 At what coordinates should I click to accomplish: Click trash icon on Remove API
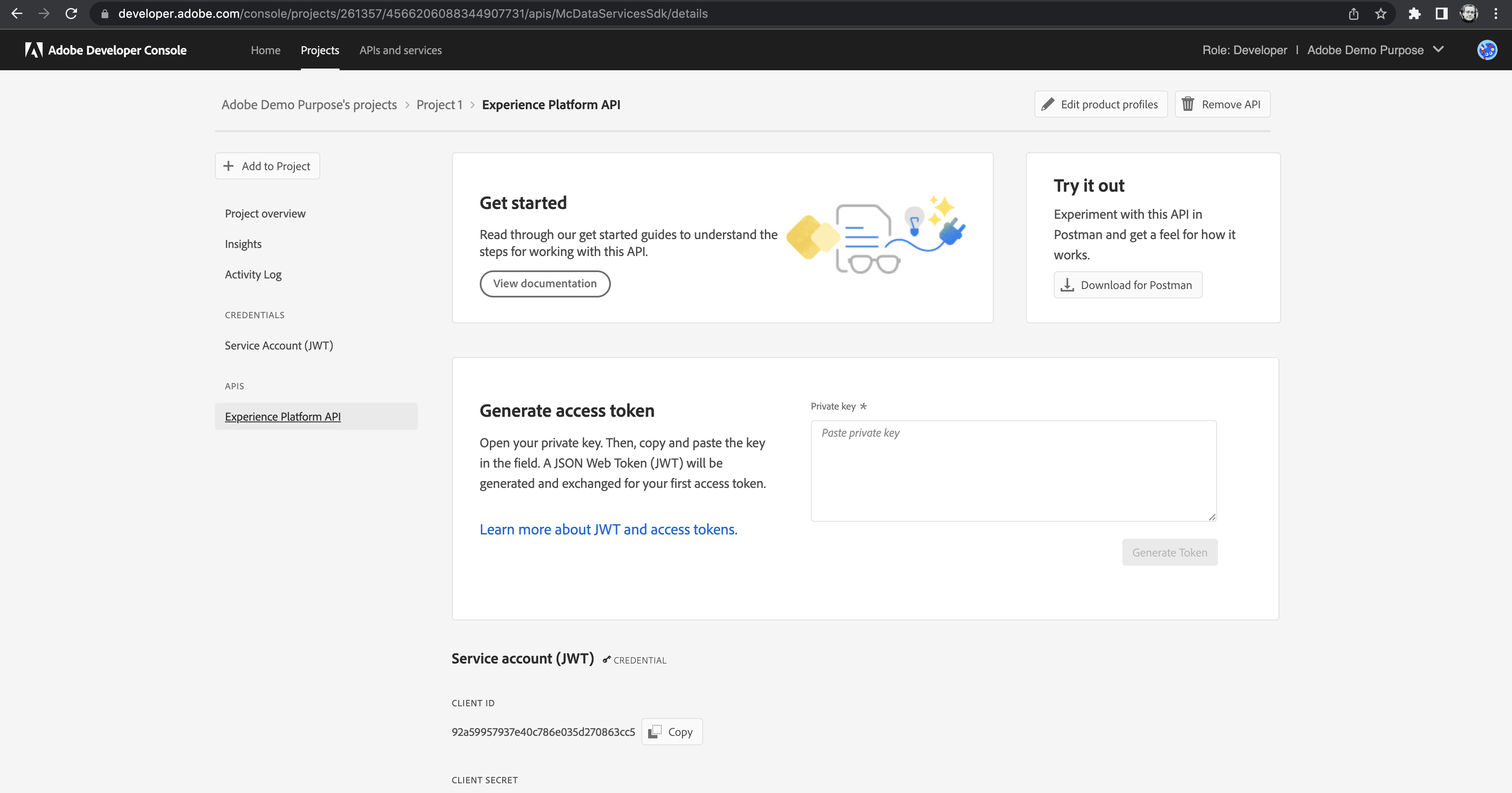click(1188, 104)
